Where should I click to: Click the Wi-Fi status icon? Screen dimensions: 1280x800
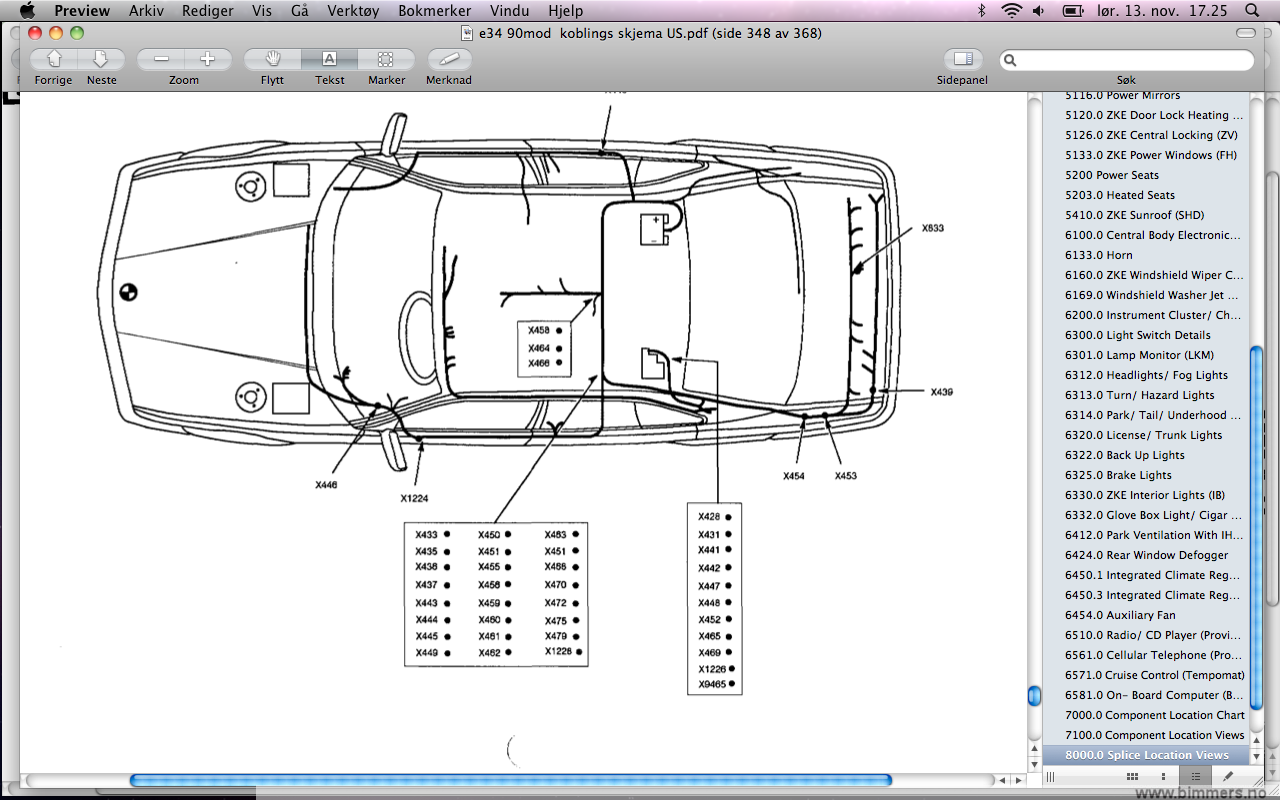pos(1012,11)
